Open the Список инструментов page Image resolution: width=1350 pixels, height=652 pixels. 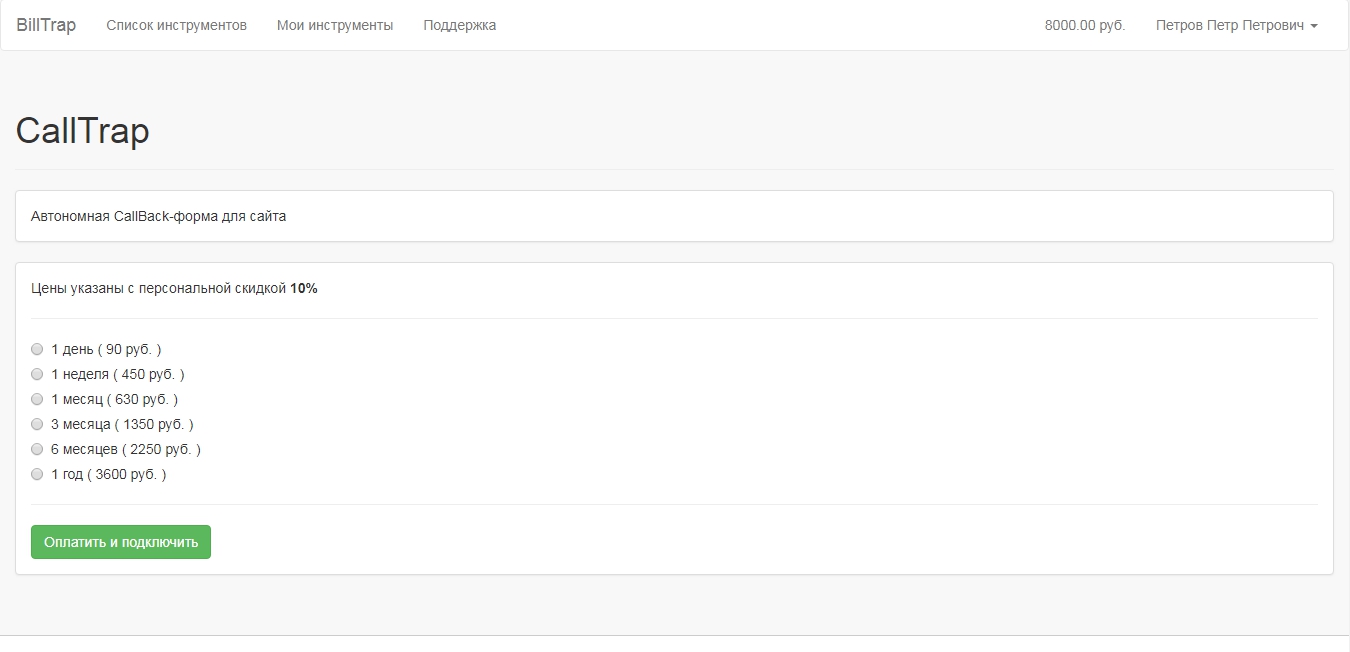coord(176,25)
